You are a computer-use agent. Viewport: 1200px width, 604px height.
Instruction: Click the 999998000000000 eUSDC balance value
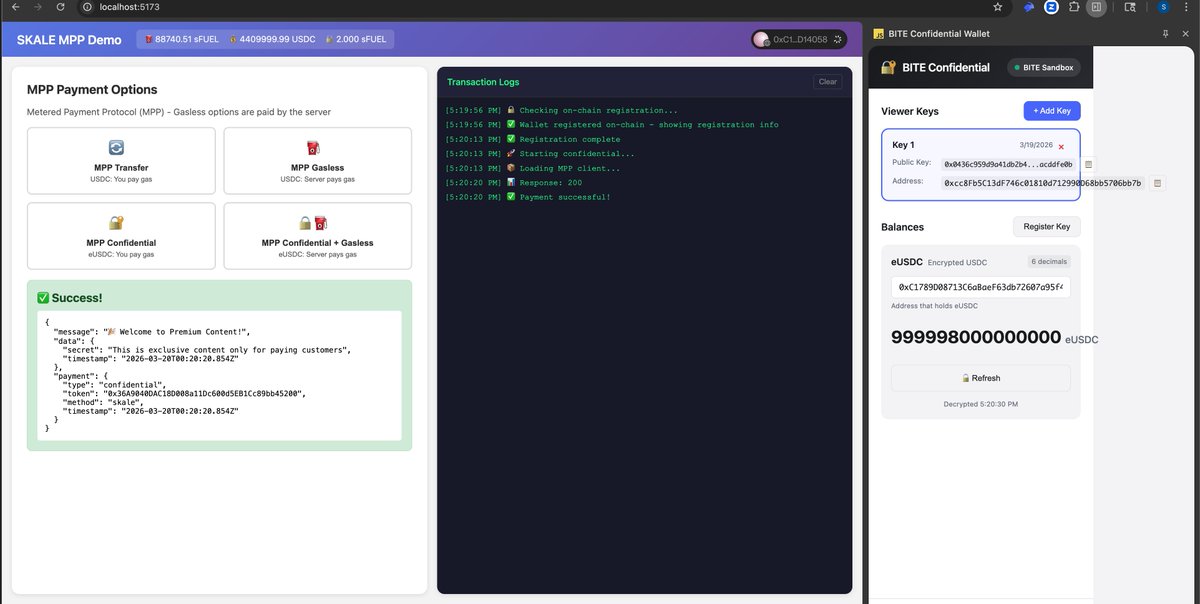click(x=976, y=338)
